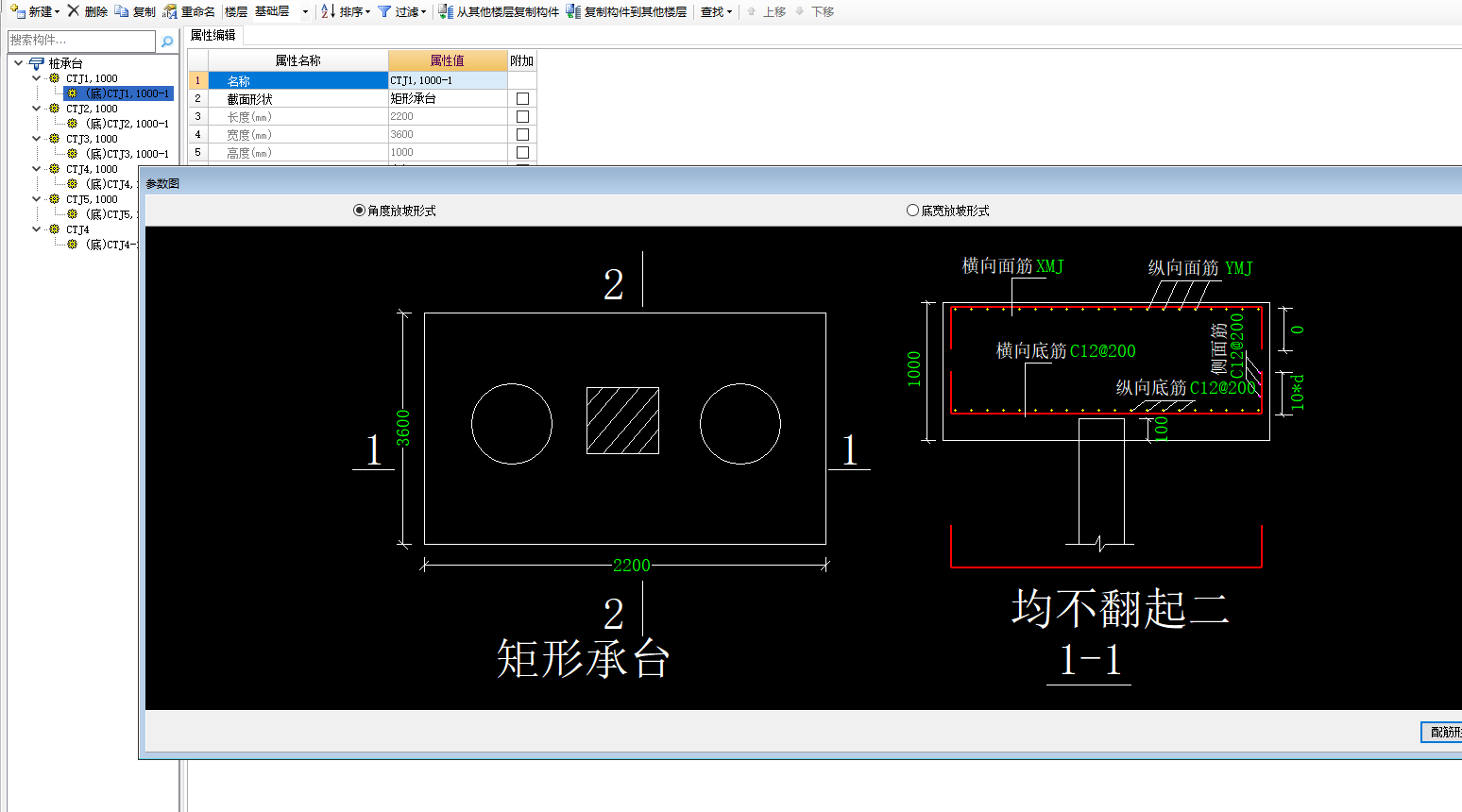Select the 属性编辑 tab
This screenshot has width=1462, height=812.
click(212, 35)
